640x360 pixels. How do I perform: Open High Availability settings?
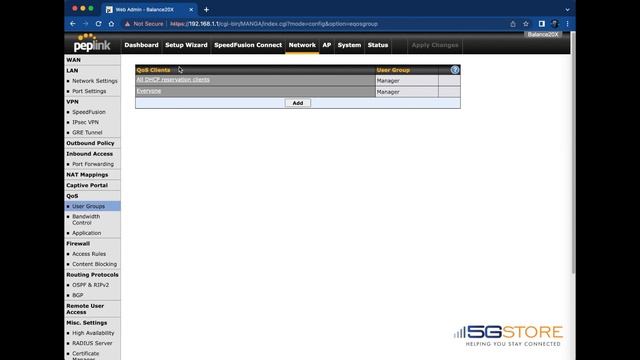[93, 333]
